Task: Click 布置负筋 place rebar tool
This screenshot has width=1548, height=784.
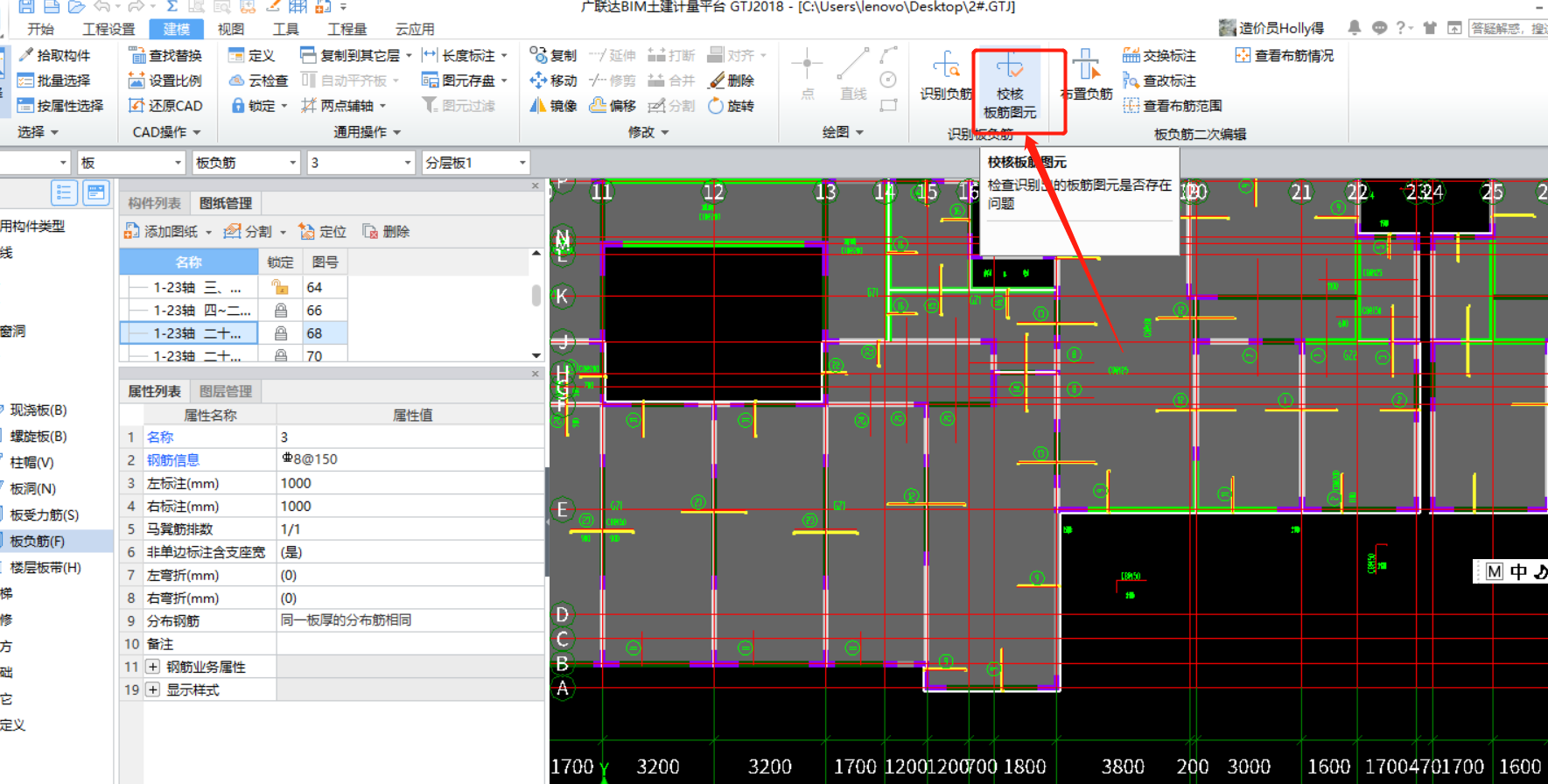Action: [x=1087, y=77]
